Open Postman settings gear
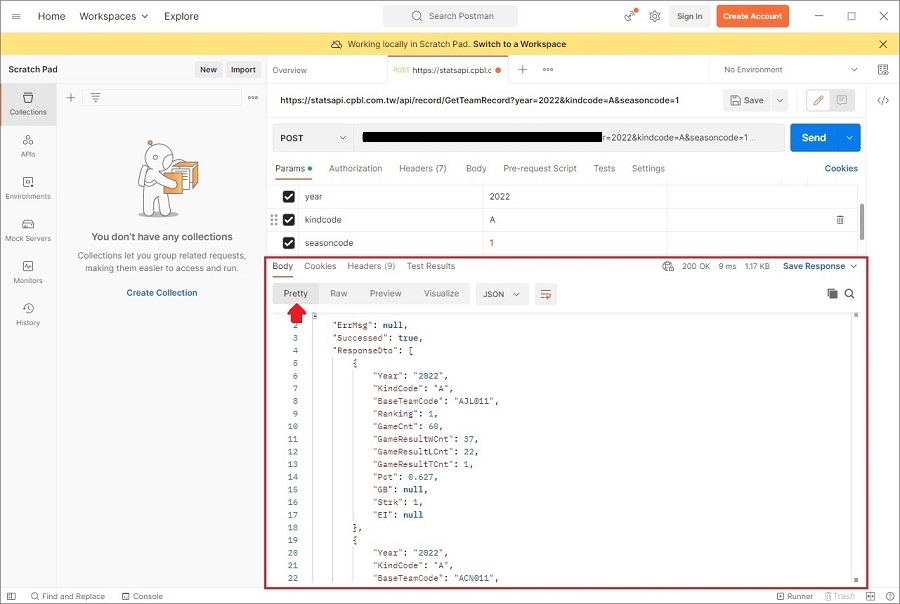The image size is (900, 604). tap(654, 16)
